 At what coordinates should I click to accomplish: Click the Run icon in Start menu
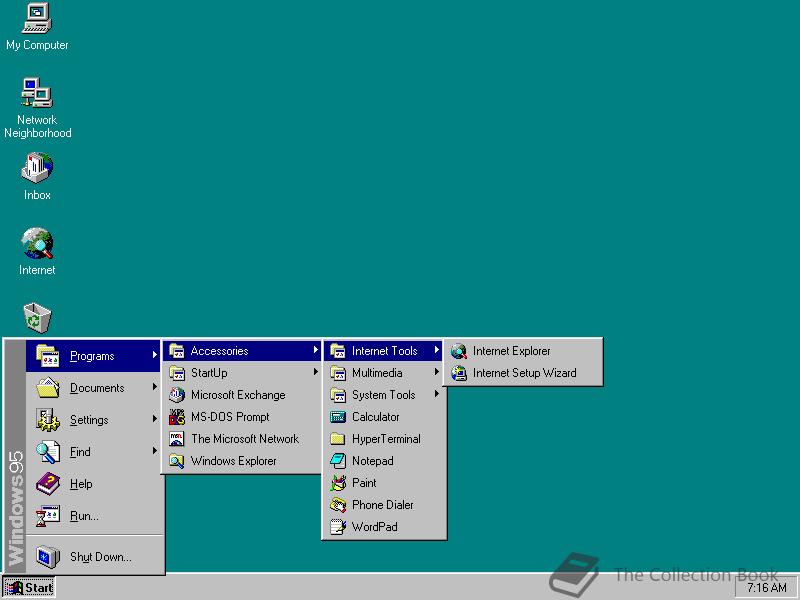click(48, 516)
